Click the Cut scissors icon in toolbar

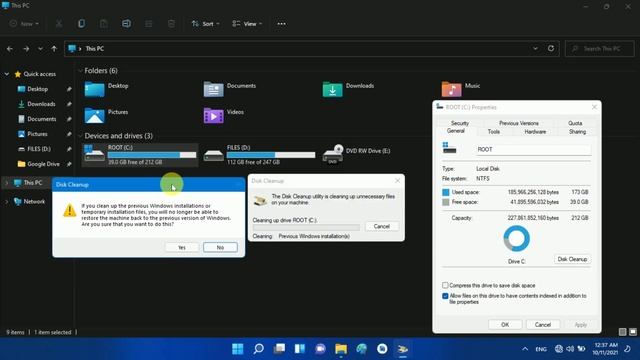(x=59, y=24)
